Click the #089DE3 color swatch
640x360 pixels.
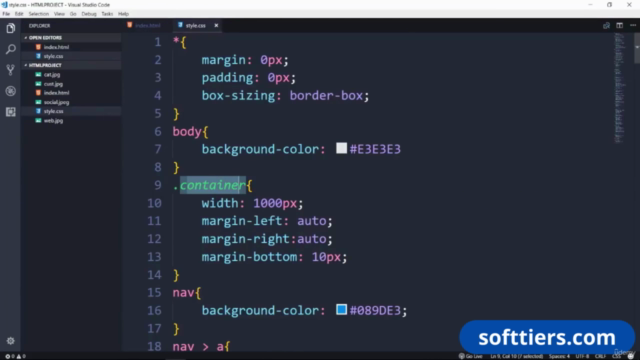point(342,309)
